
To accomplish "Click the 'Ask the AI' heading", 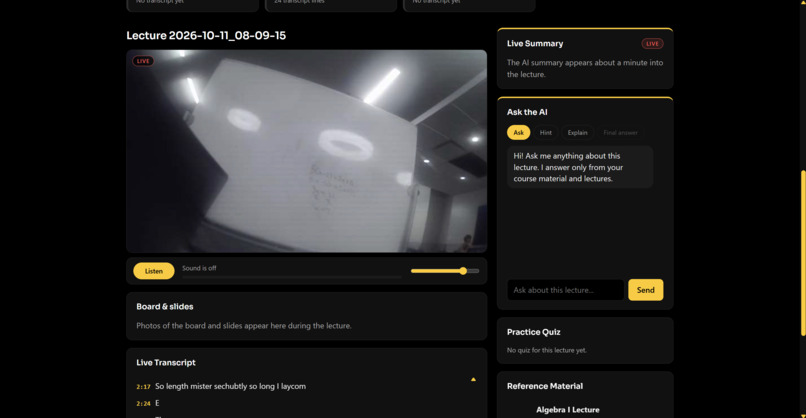I will [527, 112].
